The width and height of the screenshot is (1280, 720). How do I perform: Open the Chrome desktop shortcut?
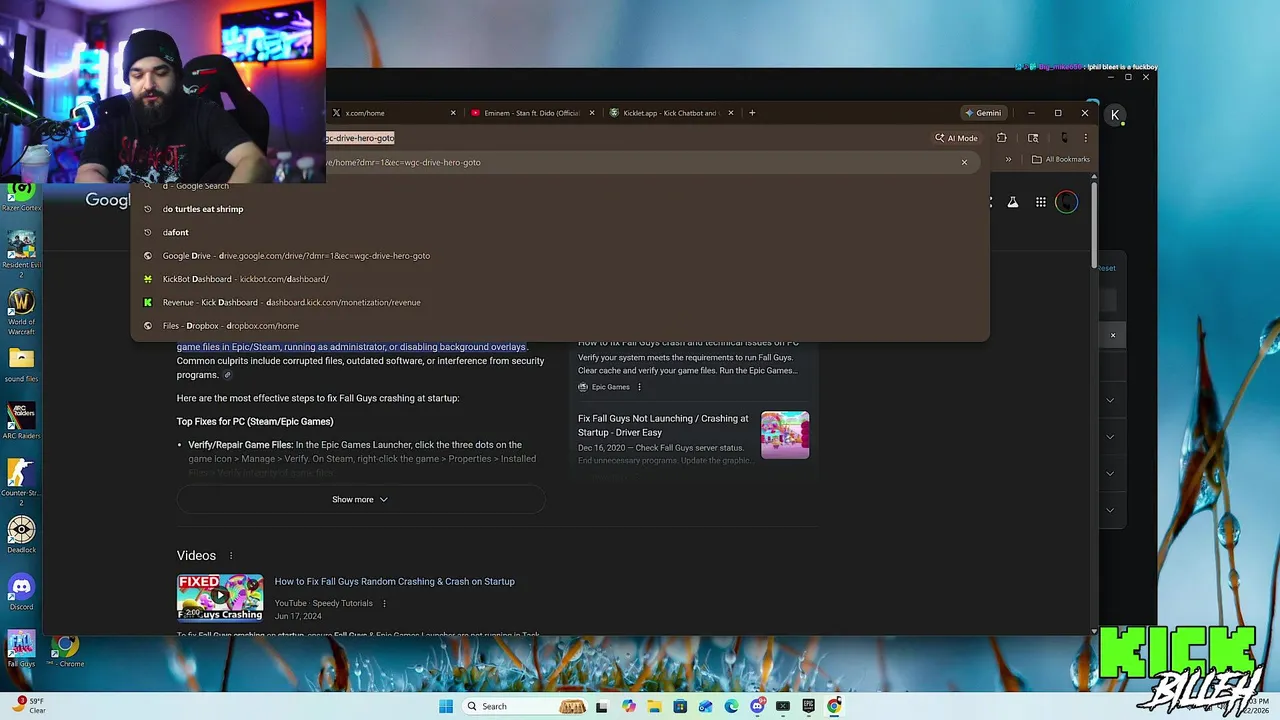[66, 649]
